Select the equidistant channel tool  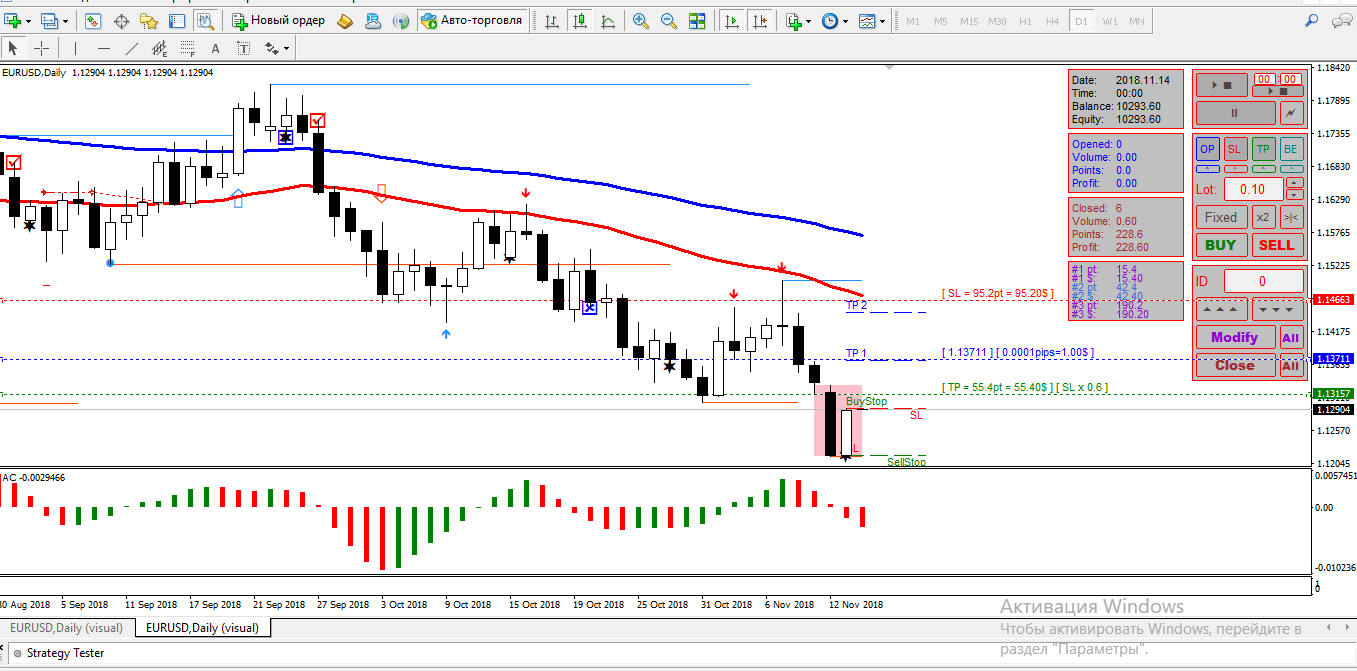160,47
